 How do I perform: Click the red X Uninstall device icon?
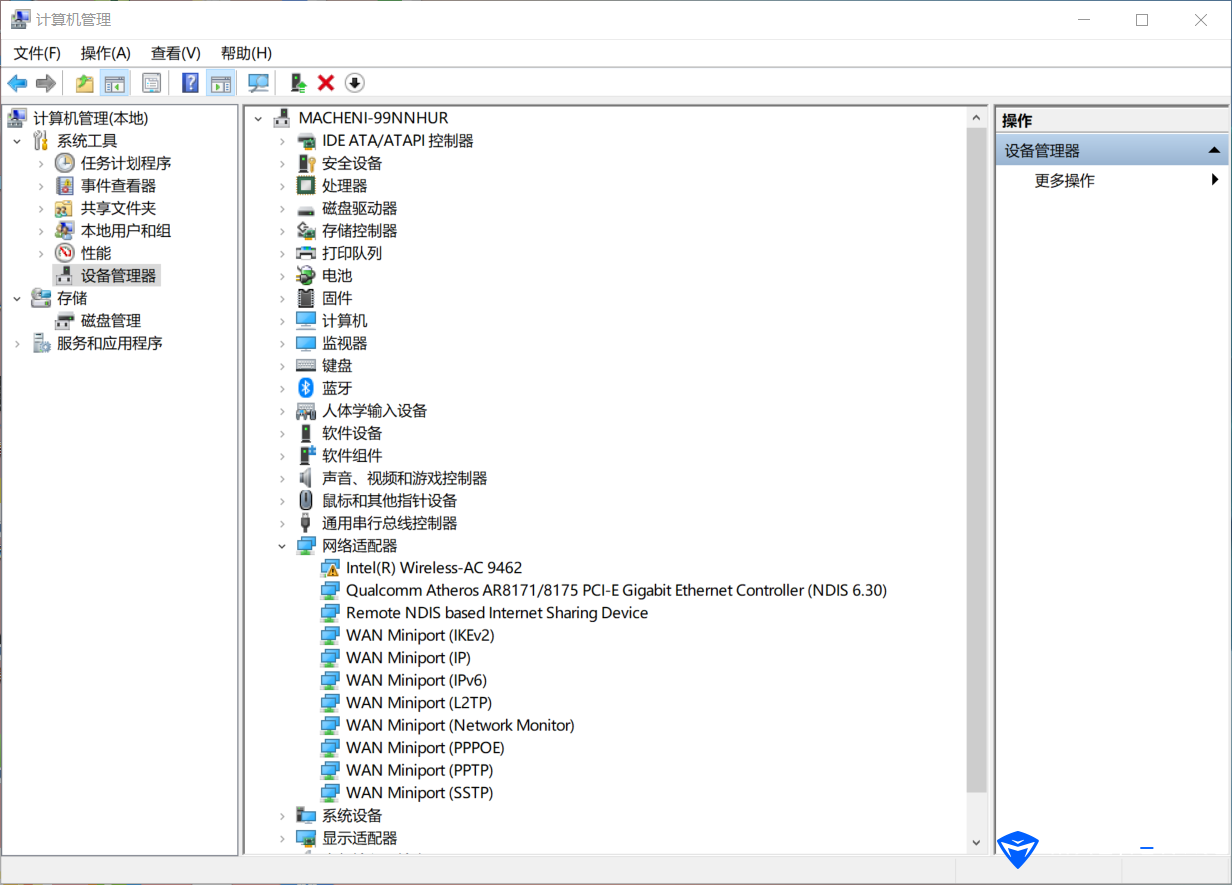(326, 83)
